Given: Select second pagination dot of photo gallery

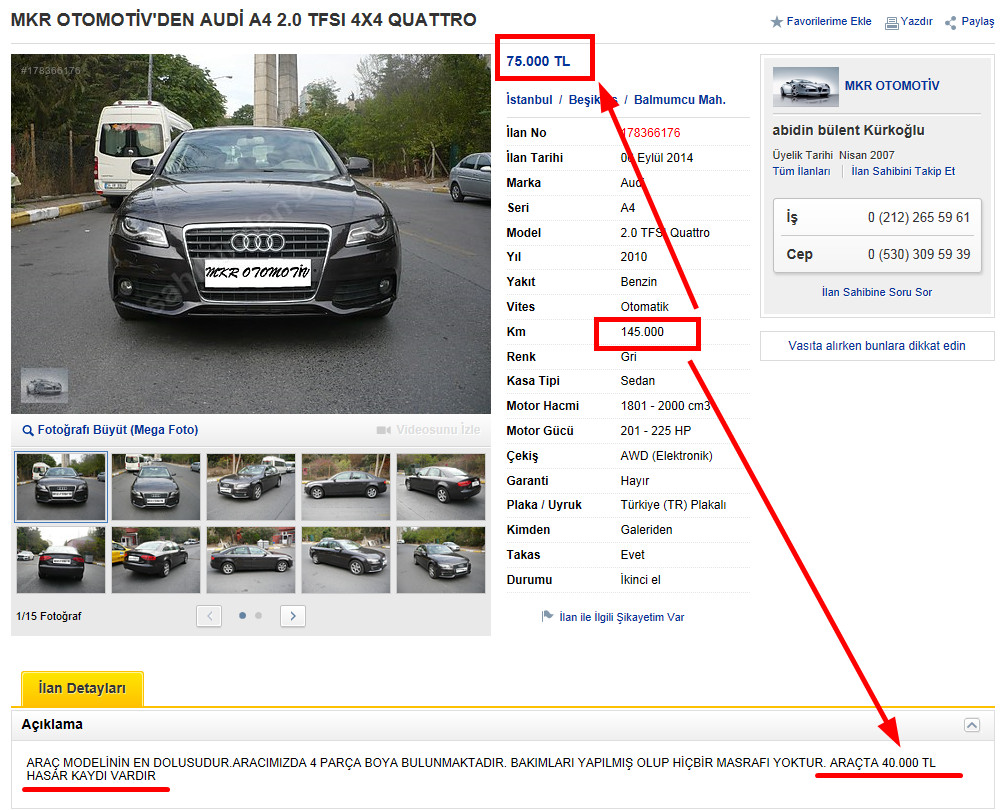Looking at the screenshot, I should (259, 615).
